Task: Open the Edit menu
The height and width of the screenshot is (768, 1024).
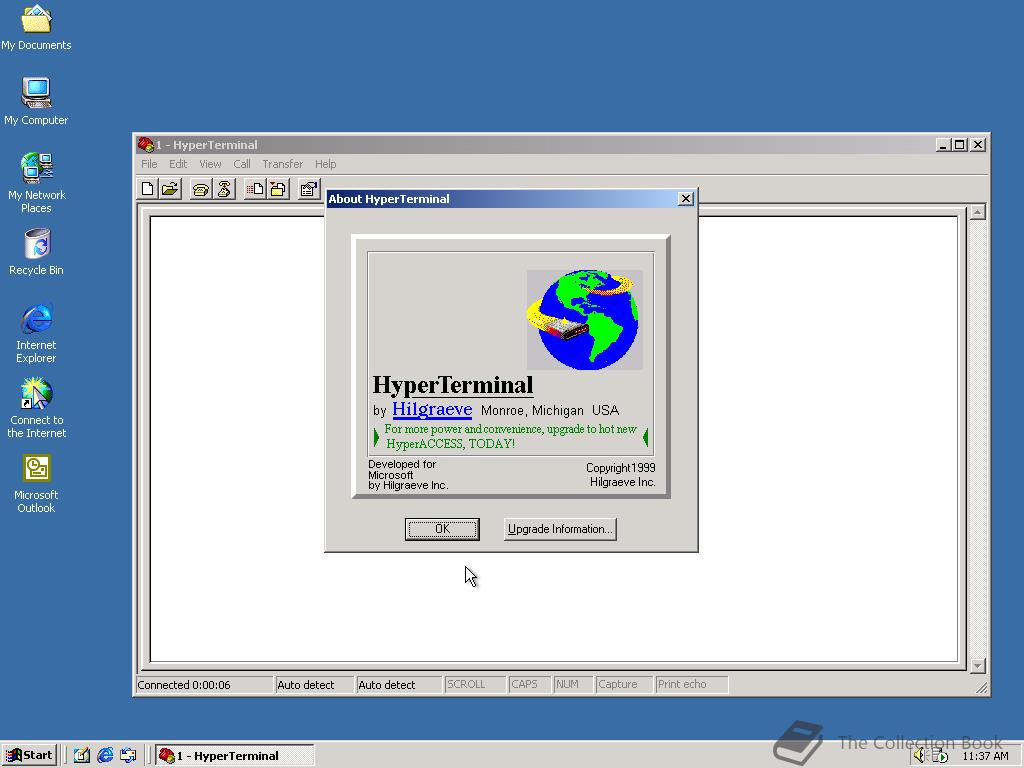Action: pos(178,164)
